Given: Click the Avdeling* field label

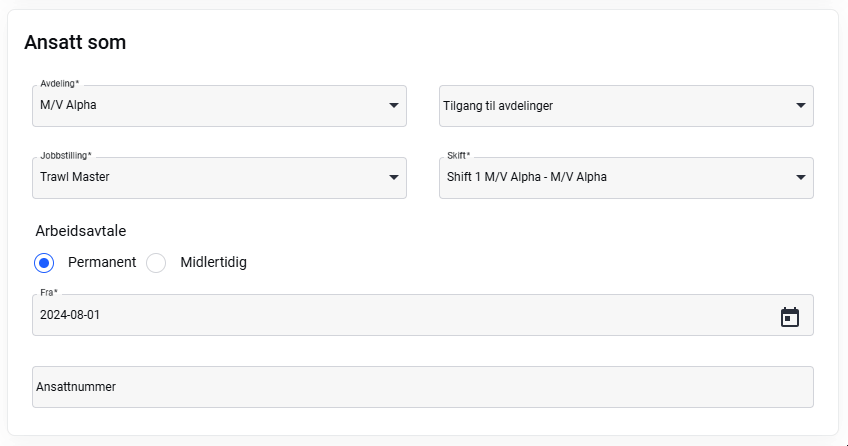Looking at the screenshot, I should (59, 83).
